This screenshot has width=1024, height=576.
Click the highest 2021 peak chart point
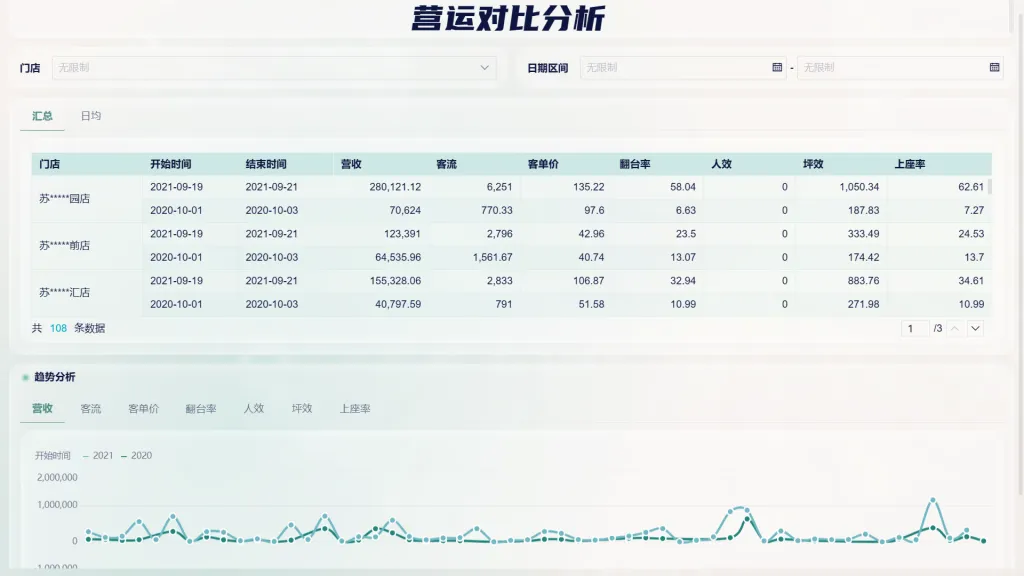coord(933,500)
